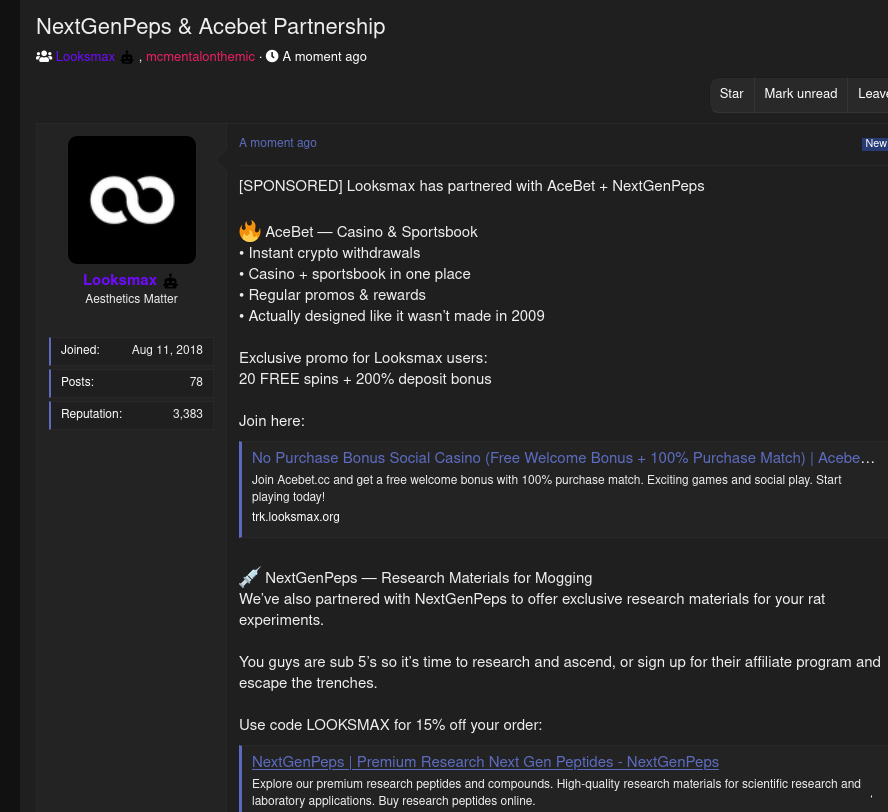Click the trk.looksmax.org link domain

pos(296,516)
